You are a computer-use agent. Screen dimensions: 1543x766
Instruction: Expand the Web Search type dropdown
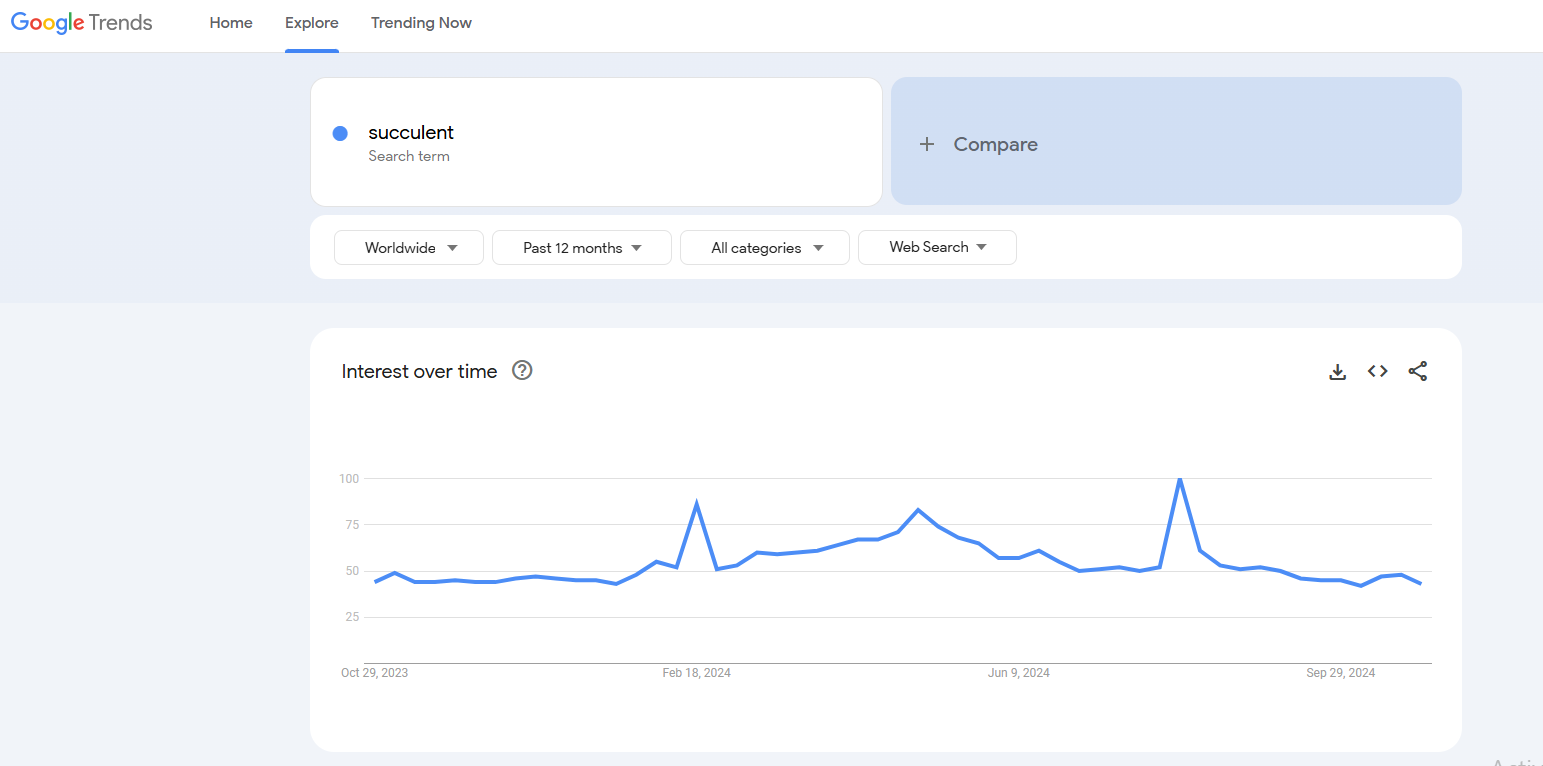[x=937, y=247]
